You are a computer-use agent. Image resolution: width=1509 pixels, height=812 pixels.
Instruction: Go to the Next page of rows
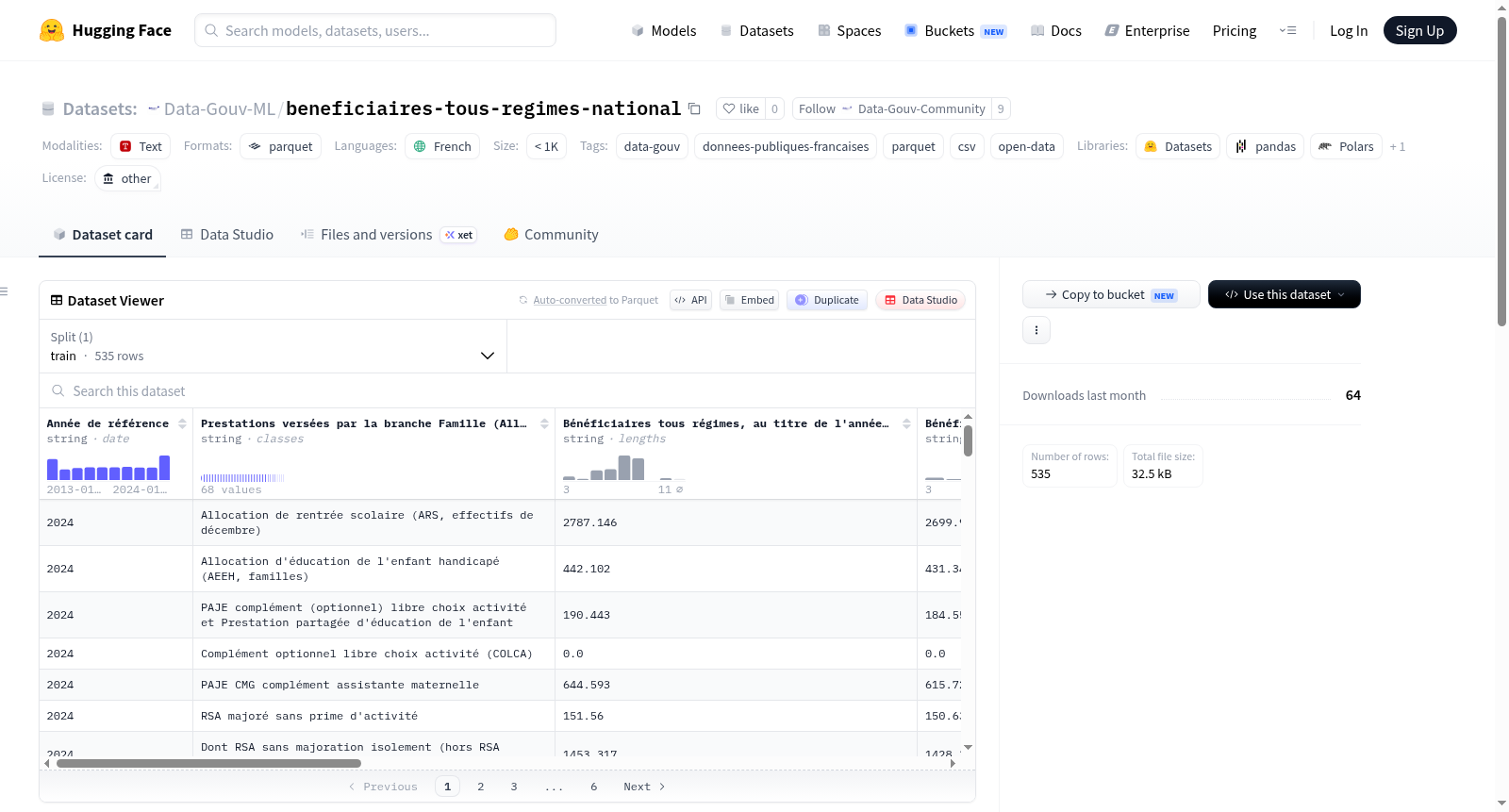pos(644,787)
